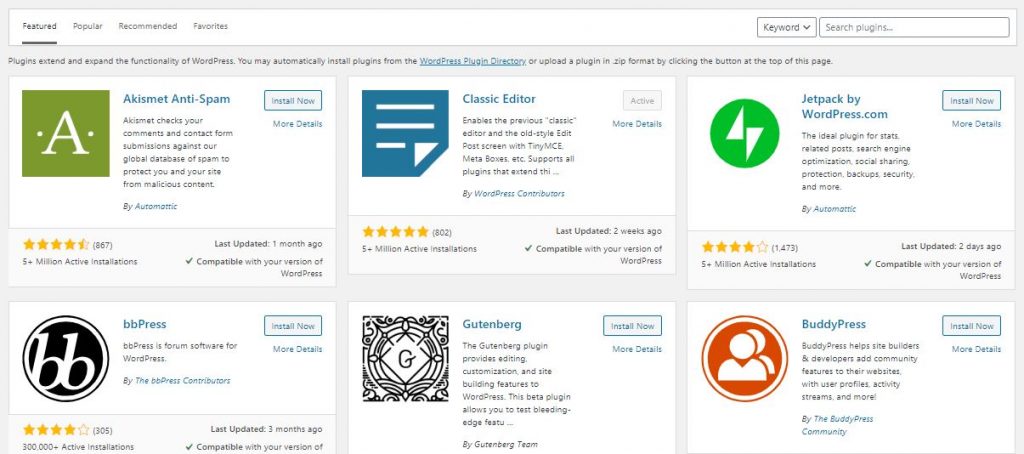
Task: Click the (802) rating count
Action: [x=441, y=233]
